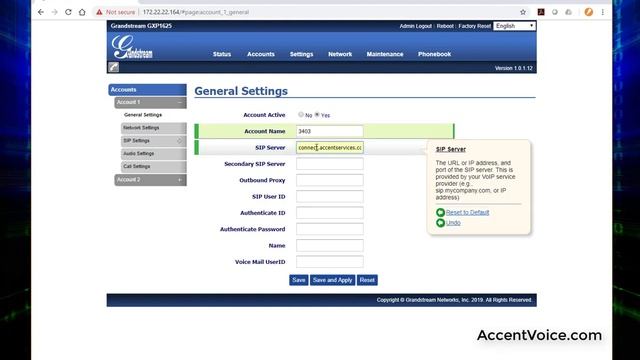This screenshot has width=640, height=360.
Task: Collapse Account 1 with minus sign
Action: point(180,102)
